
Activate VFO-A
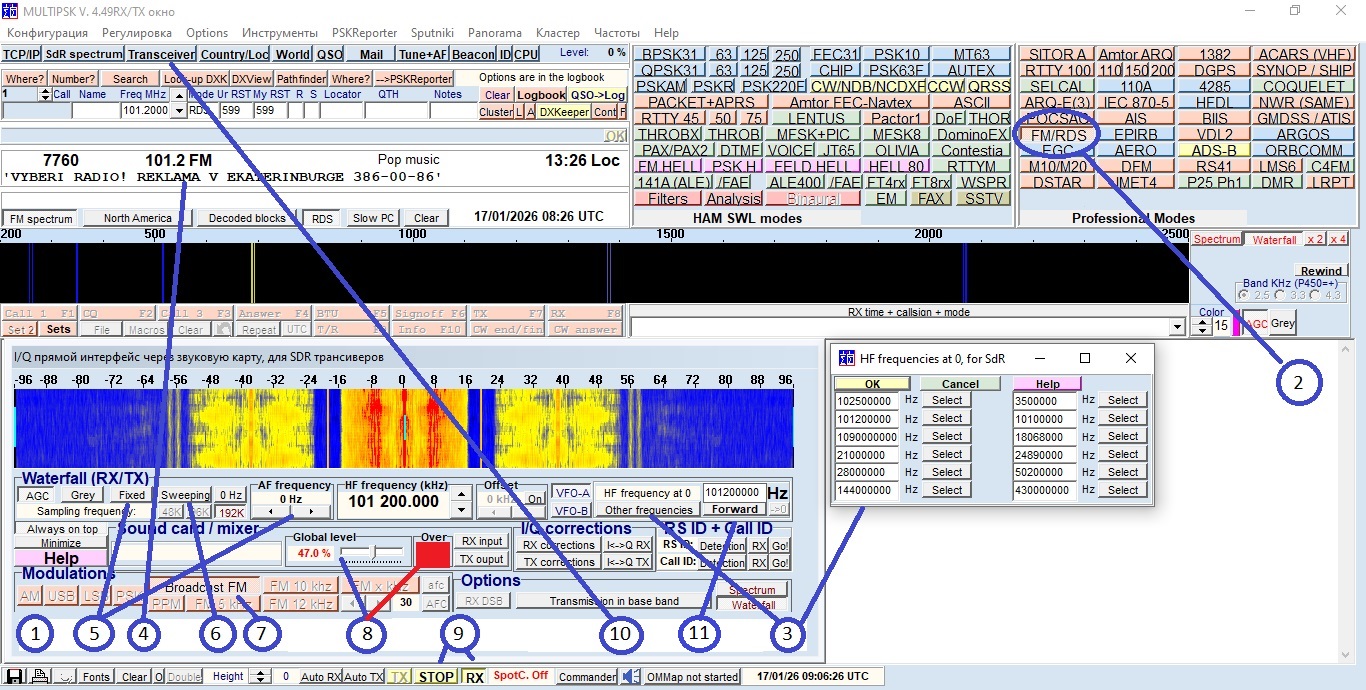point(572,492)
